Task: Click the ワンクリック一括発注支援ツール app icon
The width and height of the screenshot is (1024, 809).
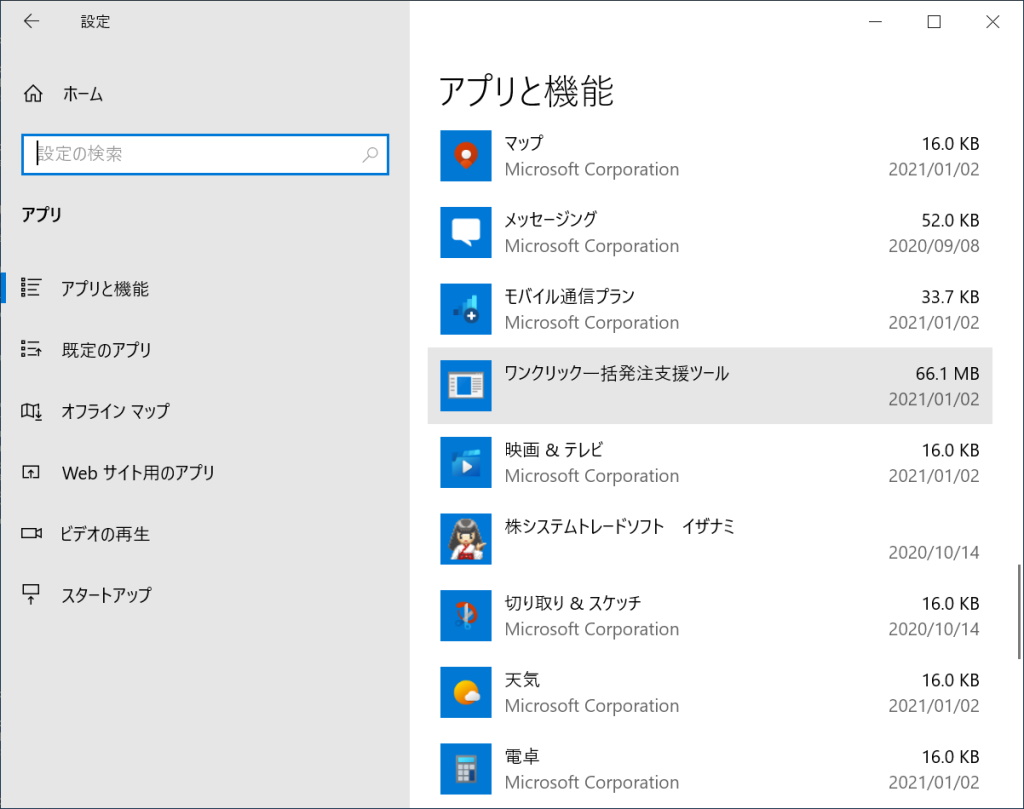Action: [466, 385]
